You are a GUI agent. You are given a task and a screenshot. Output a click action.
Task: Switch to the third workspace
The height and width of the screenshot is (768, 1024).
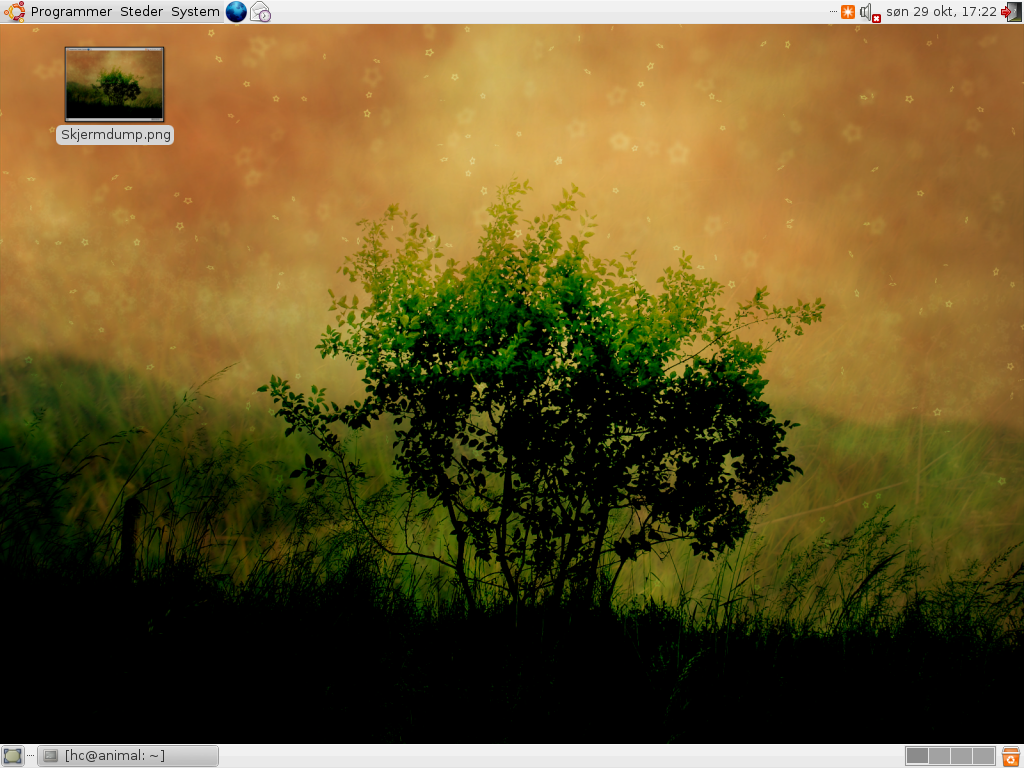(961, 756)
